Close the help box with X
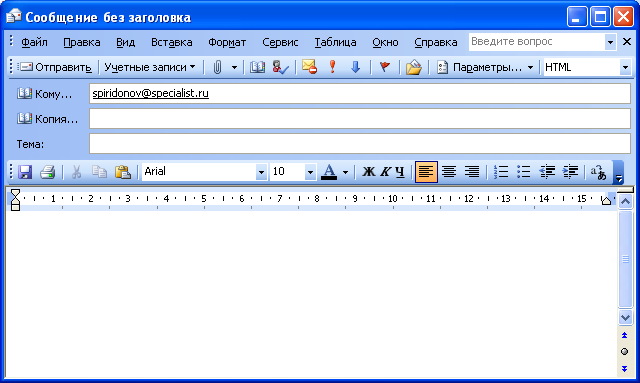 tap(627, 42)
